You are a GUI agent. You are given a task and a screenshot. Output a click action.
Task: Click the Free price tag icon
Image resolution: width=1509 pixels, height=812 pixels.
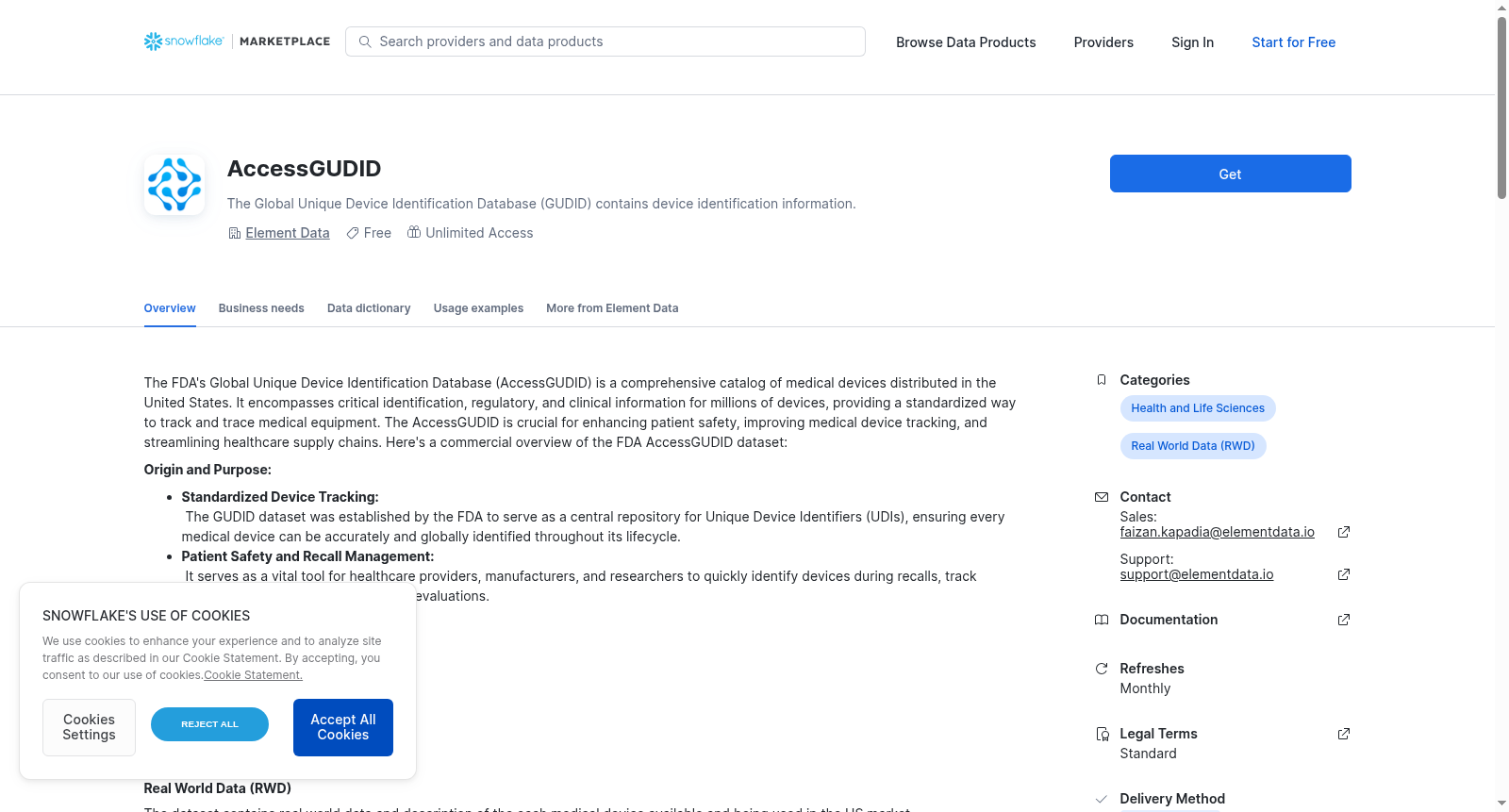pyautogui.click(x=353, y=233)
